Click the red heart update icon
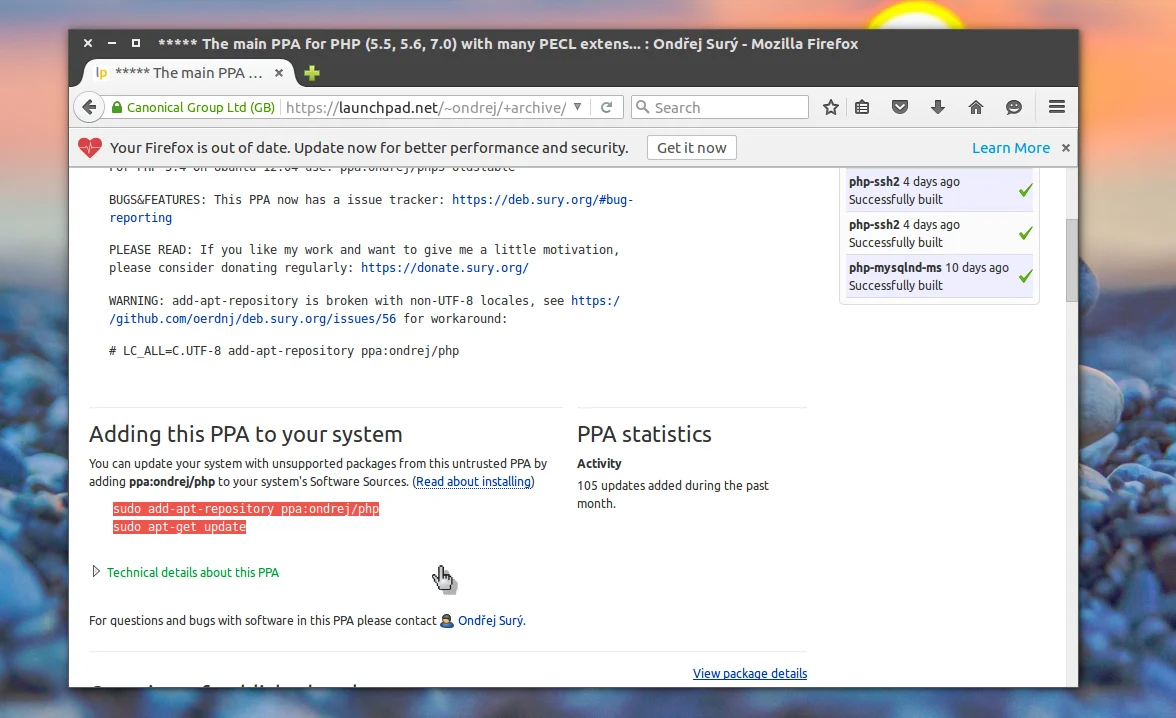Viewport: 1176px width, 718px height. coord(90,148)
